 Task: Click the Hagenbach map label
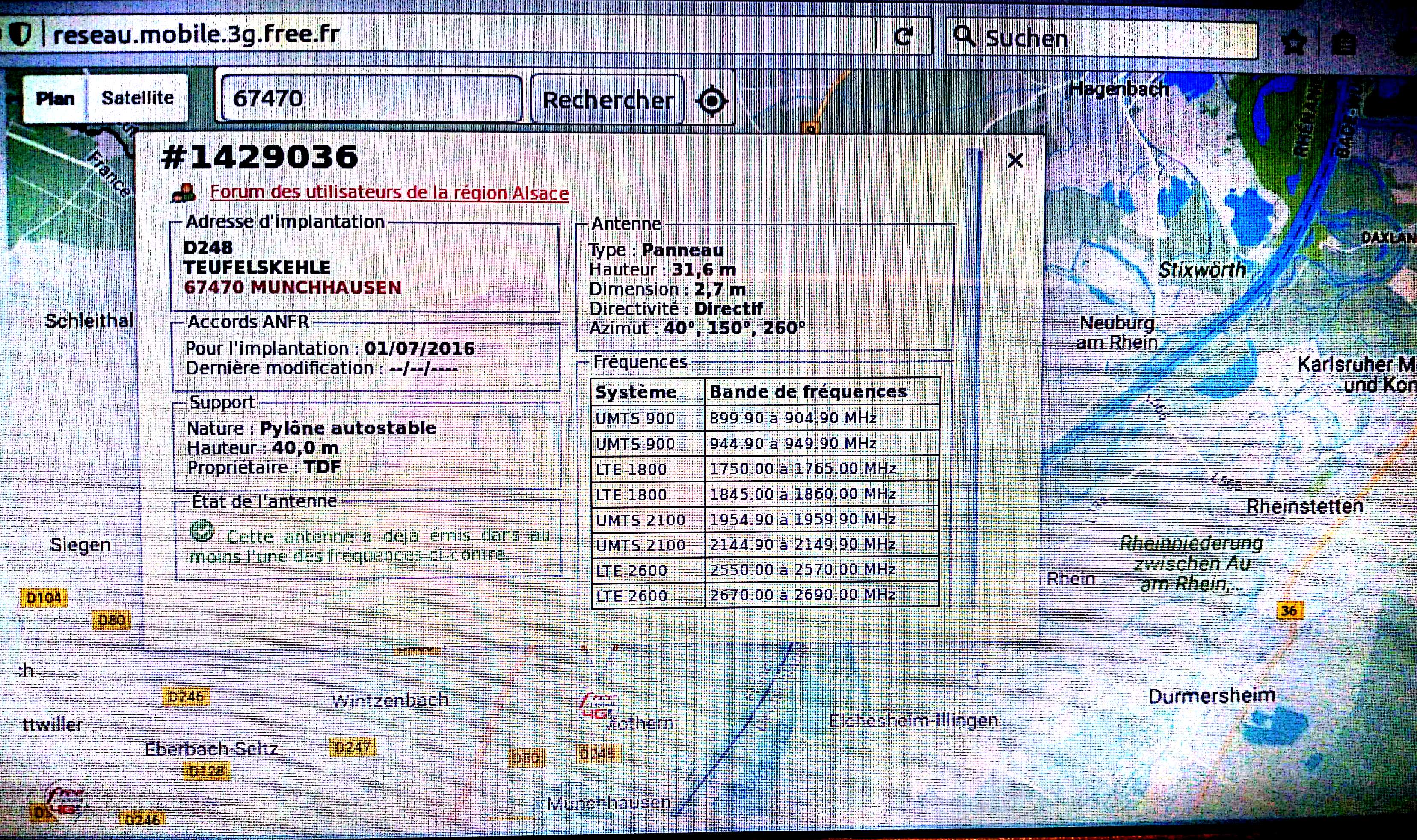coord(1119,89)
